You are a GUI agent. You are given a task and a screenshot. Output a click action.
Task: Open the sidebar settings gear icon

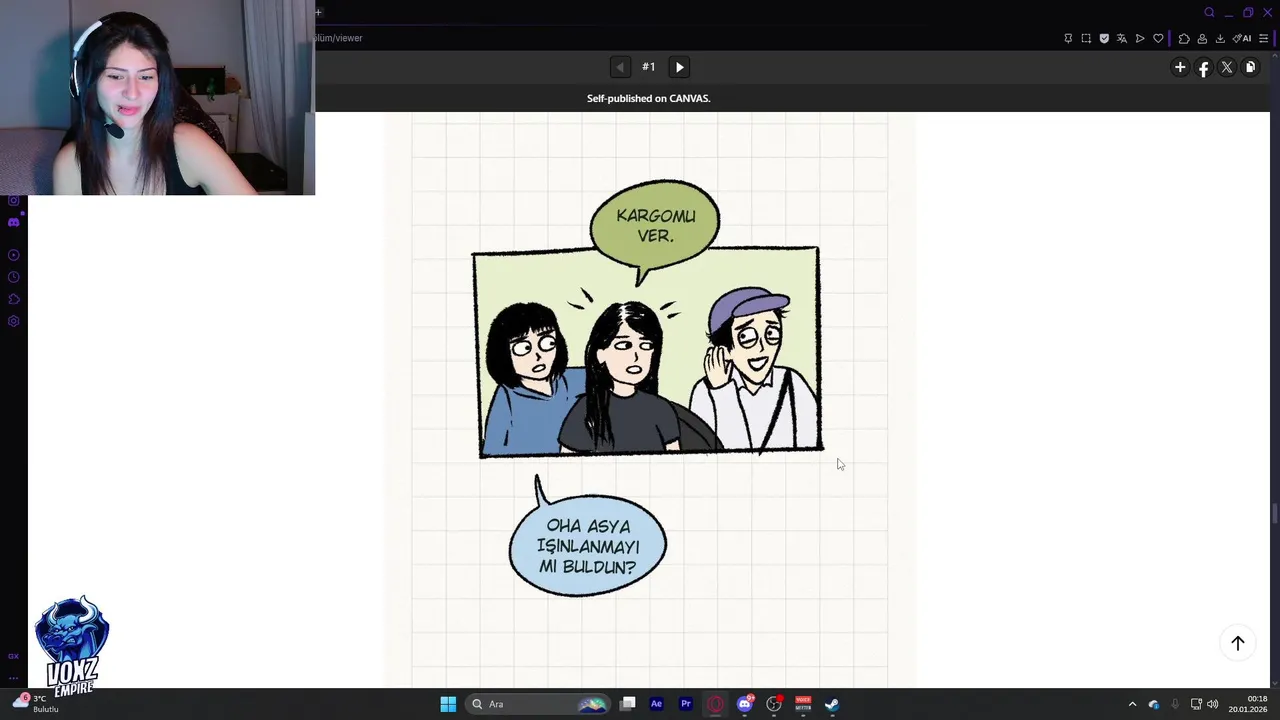(x=13, y=321)
